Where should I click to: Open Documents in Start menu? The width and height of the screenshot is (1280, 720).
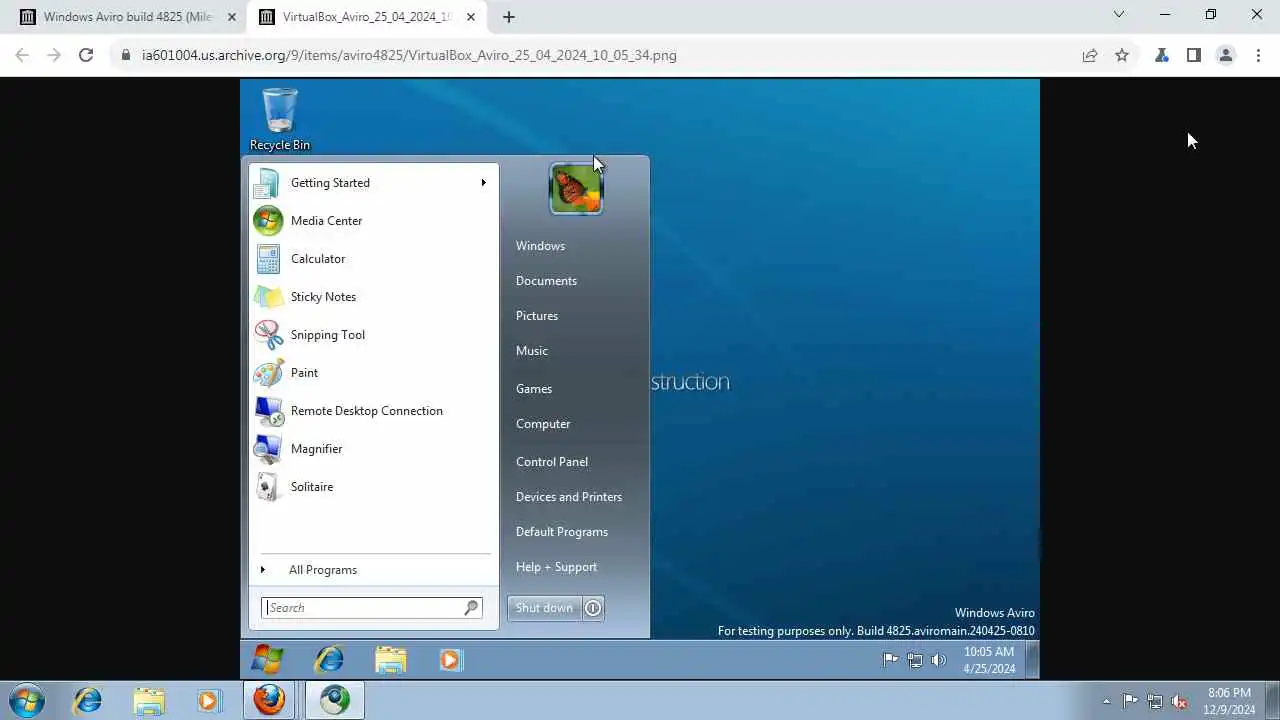(x=546, y=281)
